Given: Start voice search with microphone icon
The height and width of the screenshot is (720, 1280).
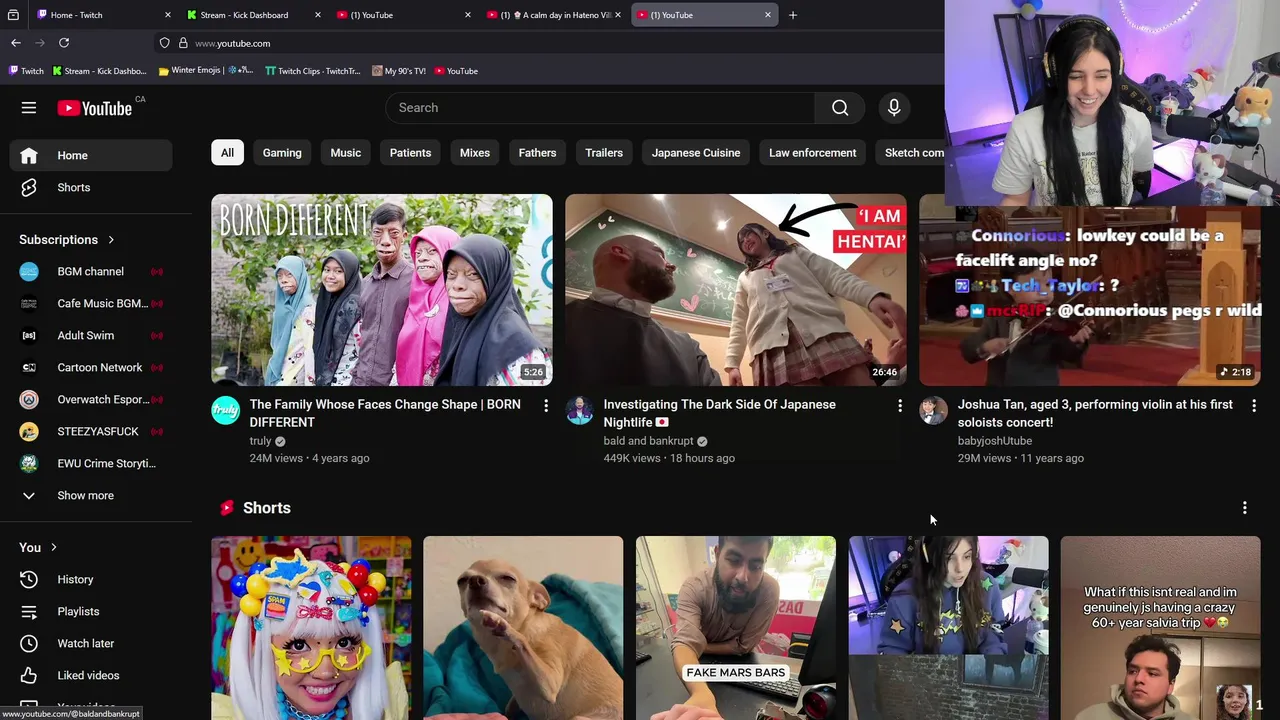Looking at the screenshot, I should 894,108.
